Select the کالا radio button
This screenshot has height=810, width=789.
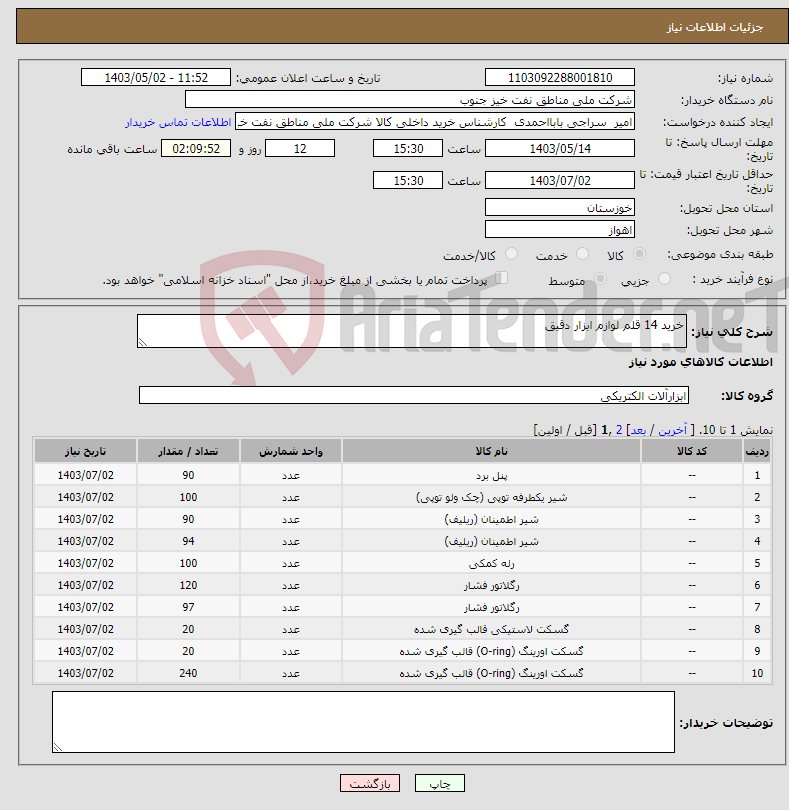pos(639,254)
